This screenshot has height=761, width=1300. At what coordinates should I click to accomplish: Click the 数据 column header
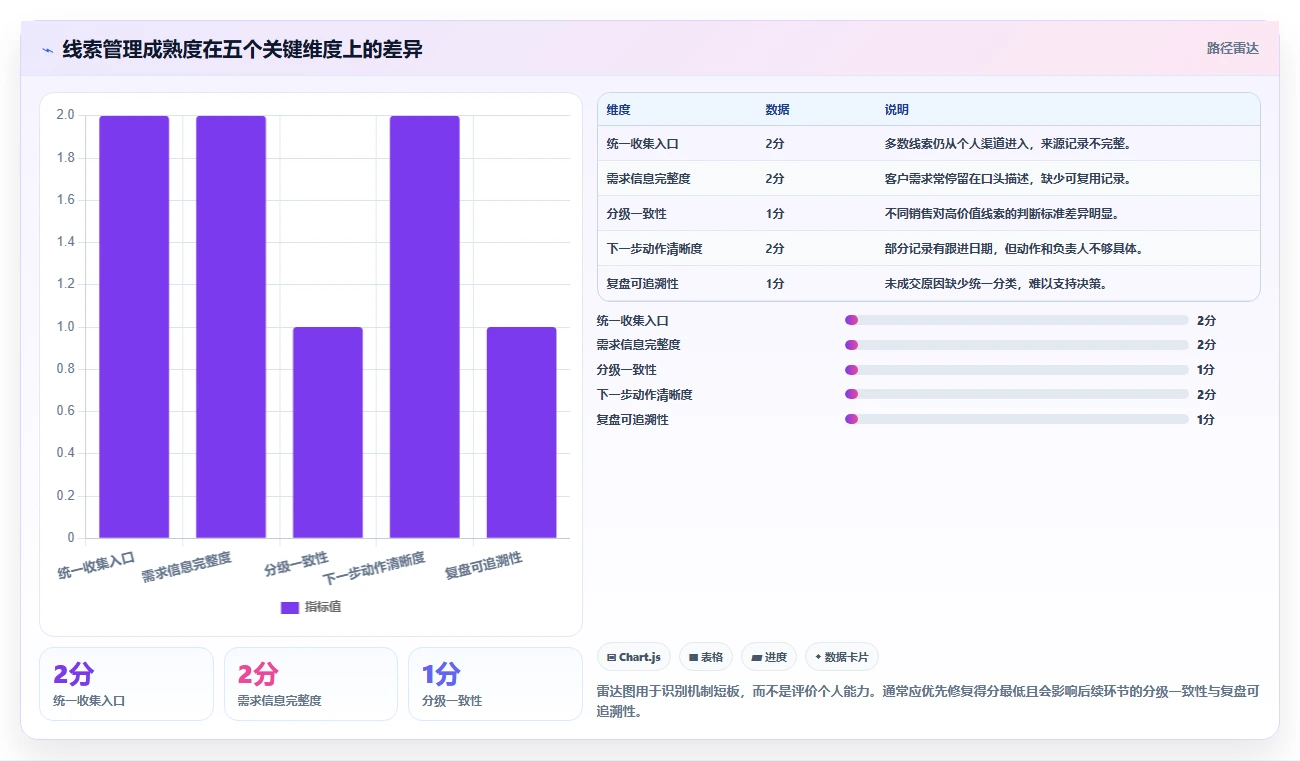tap(777, 109)
